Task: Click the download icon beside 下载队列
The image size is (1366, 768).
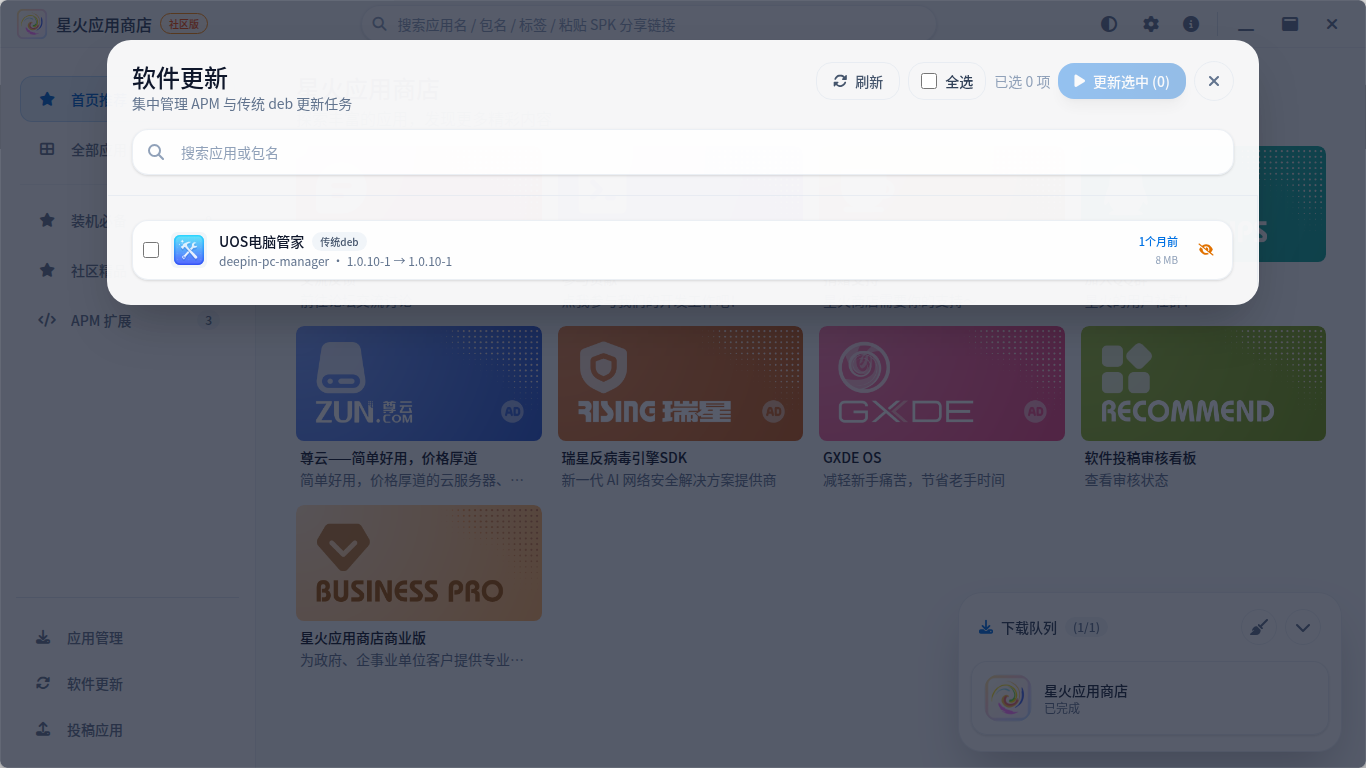Action: tap(986, 628)
